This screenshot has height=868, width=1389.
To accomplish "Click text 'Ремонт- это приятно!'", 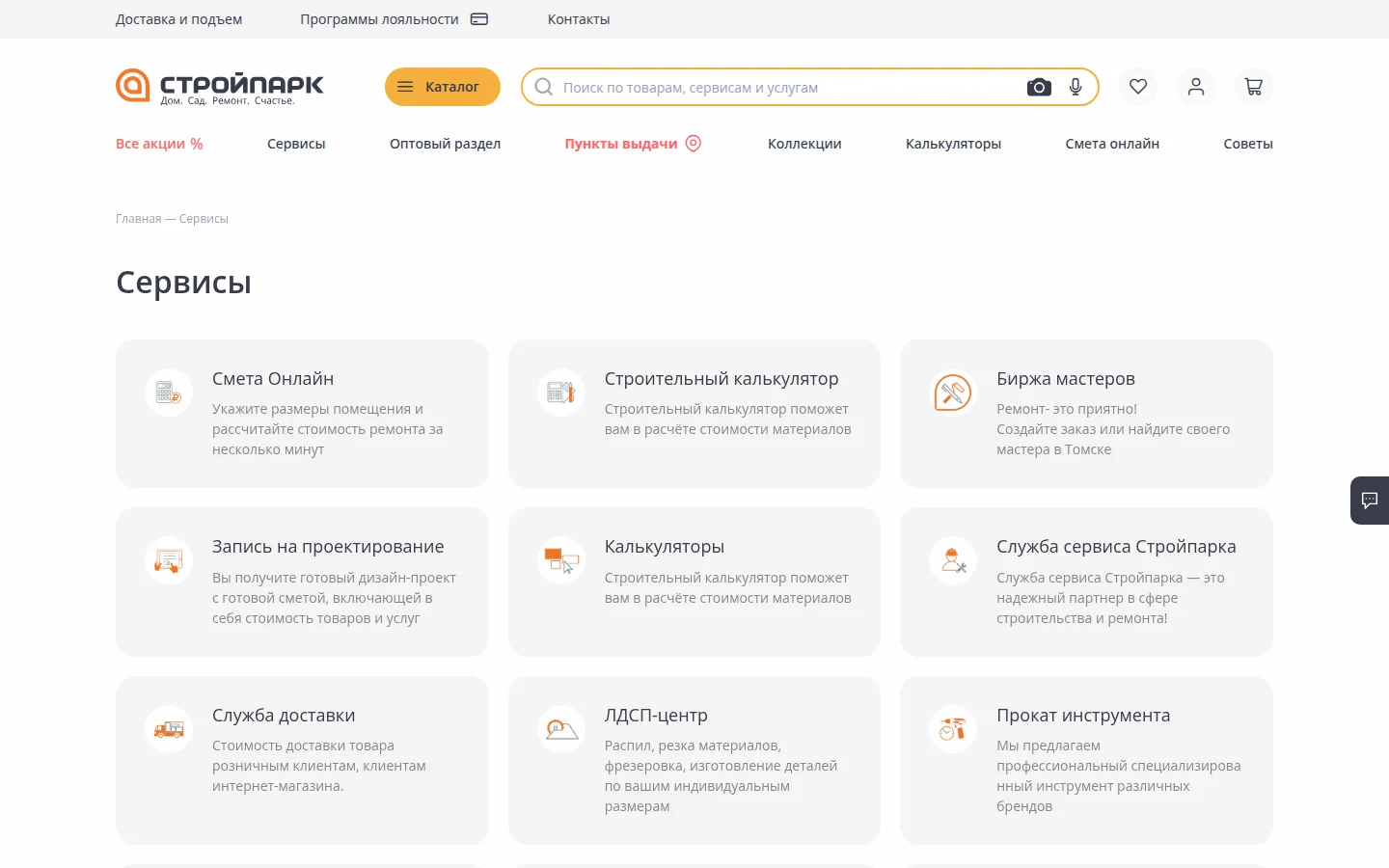I will [1067, 409].
